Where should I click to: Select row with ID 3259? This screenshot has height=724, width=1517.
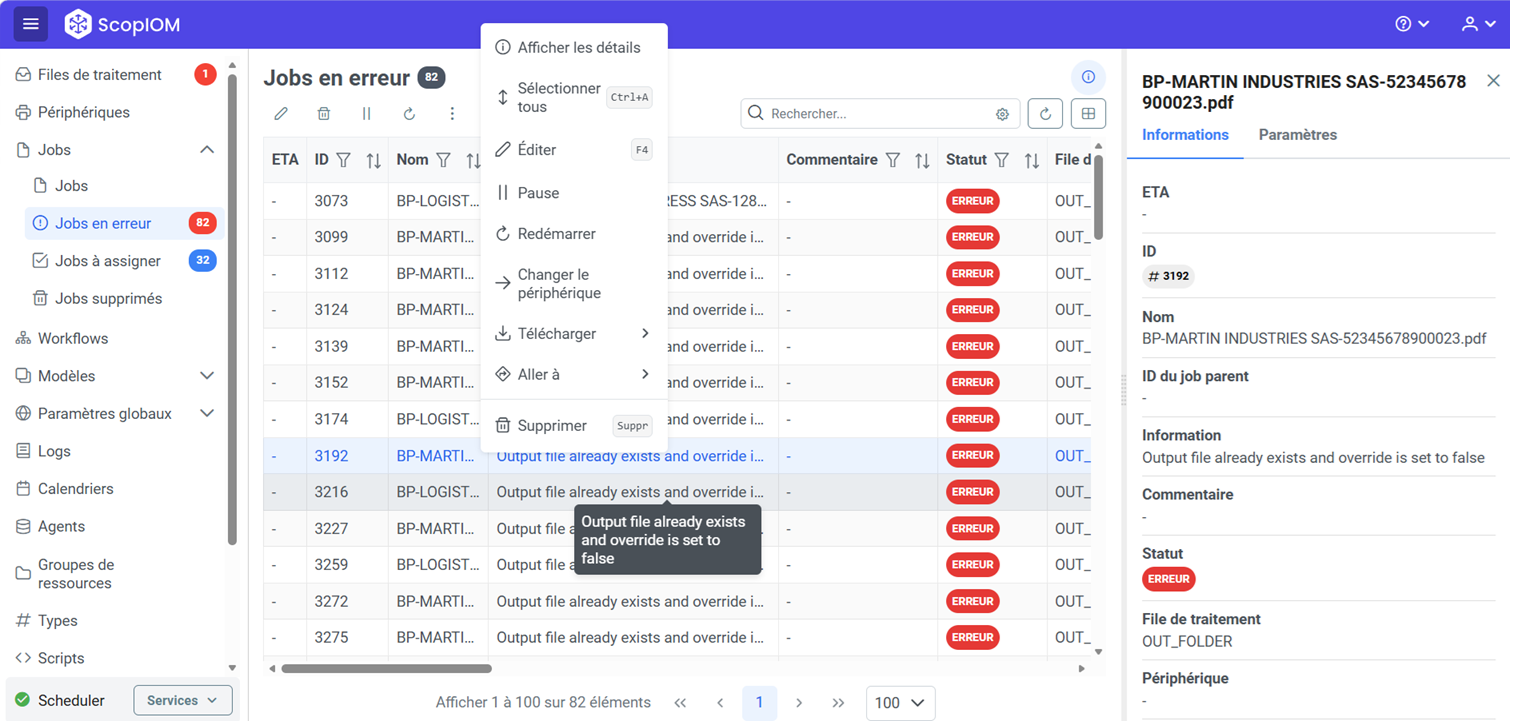677,565
